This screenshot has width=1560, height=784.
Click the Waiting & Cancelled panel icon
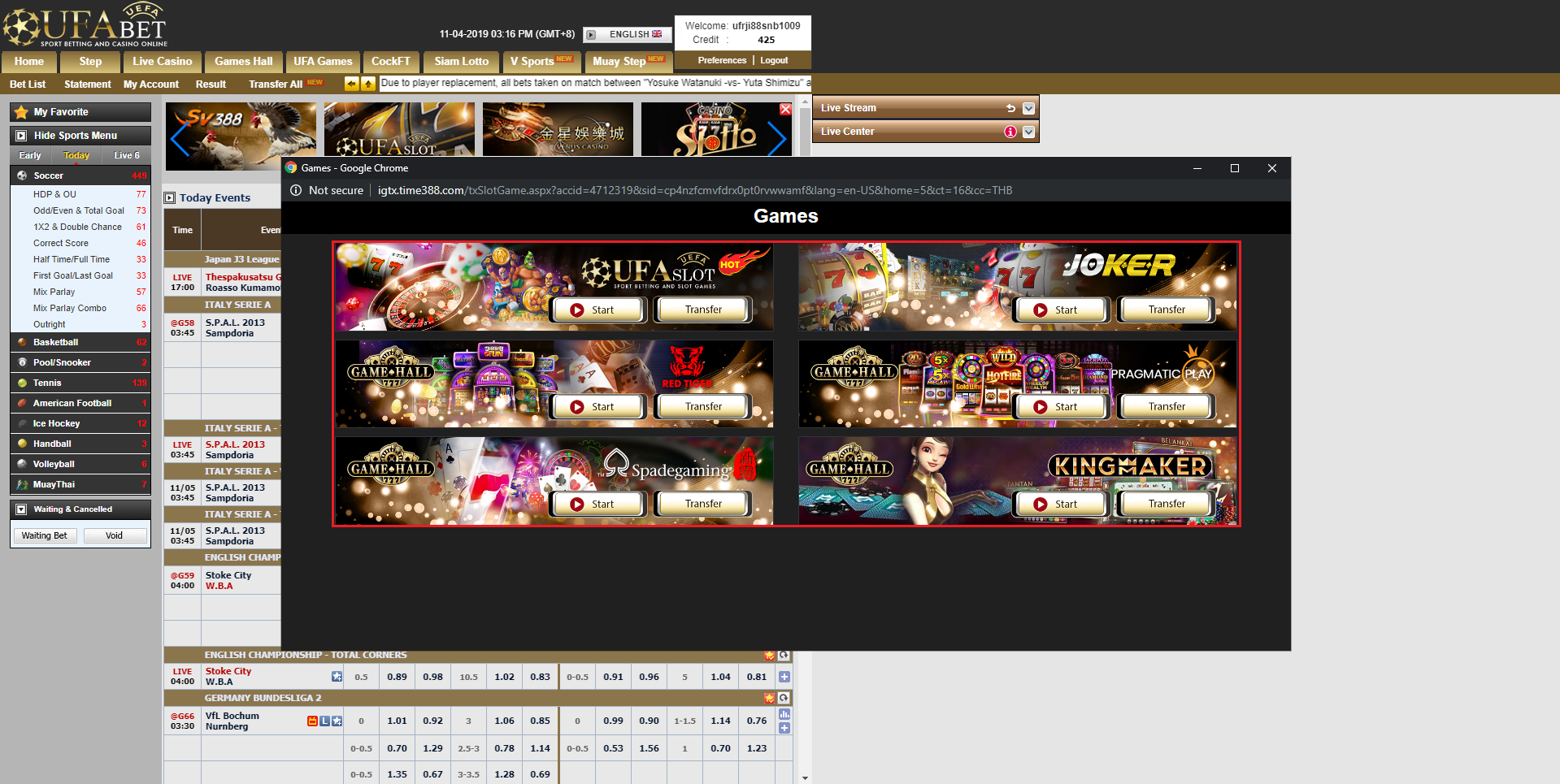pos(21,509)
